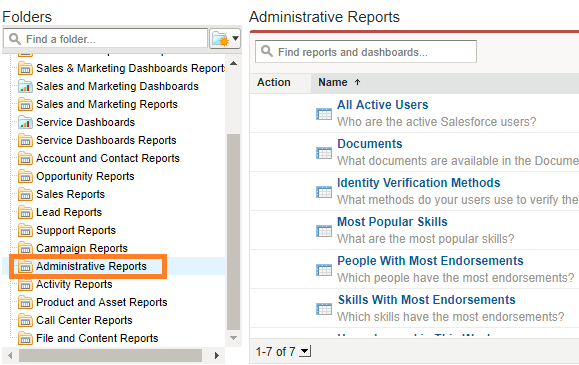Select the Administrative Reports folder
Viewport: 579px width, 365px height.
click(x=91, y=266)
